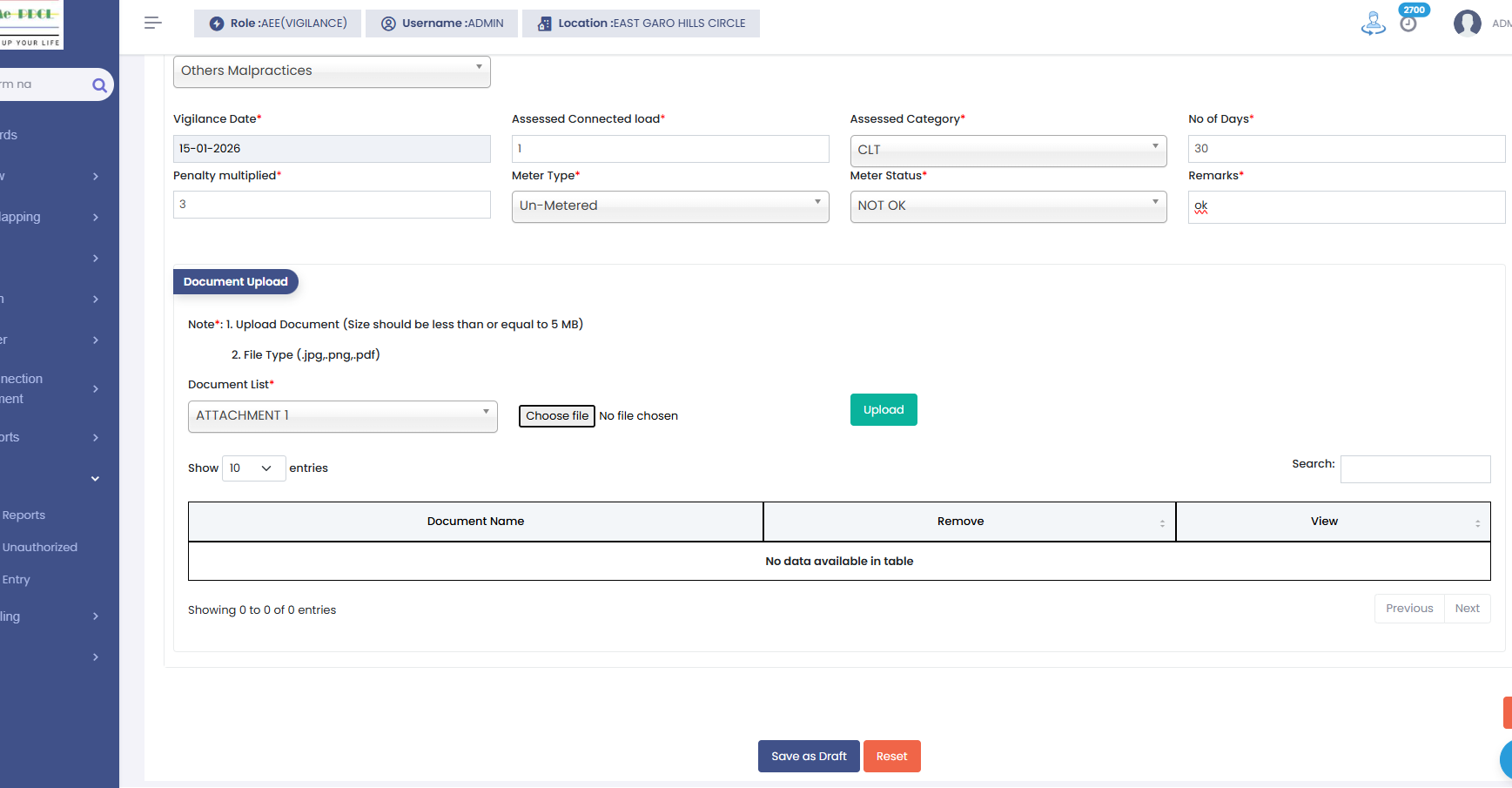Toggle the hamburger menu icon
The height and width of the screenshot is (788, 1512).
[x=153, y=24]
